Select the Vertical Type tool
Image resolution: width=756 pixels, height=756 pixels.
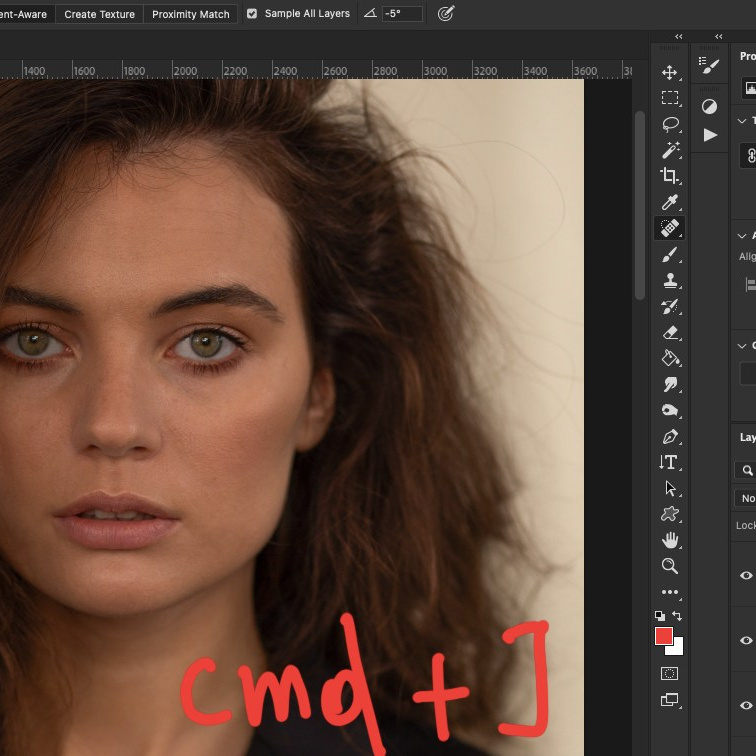669,462
